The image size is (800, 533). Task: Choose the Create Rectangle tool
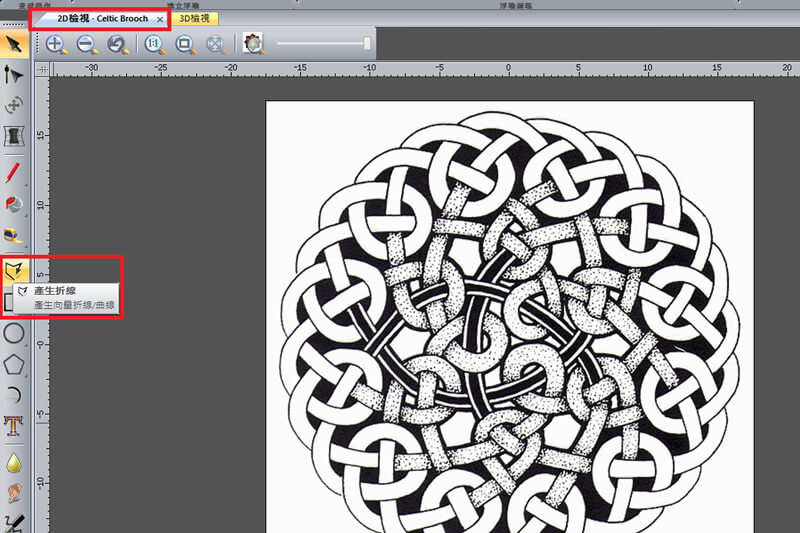(x=7, y=301)
